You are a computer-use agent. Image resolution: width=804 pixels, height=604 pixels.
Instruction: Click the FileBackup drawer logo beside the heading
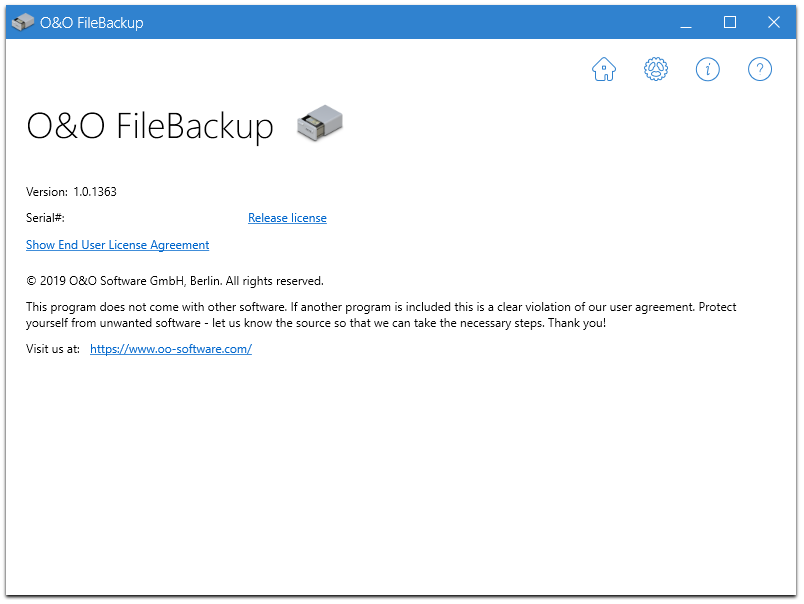(320, 123)
